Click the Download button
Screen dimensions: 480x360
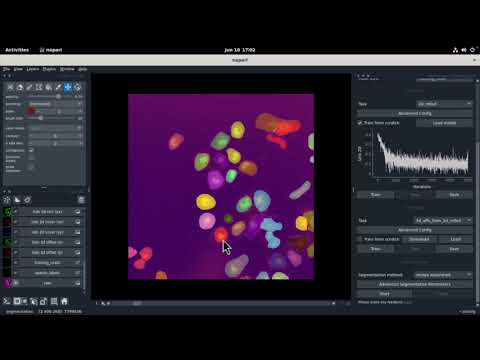tap(419, 239)
